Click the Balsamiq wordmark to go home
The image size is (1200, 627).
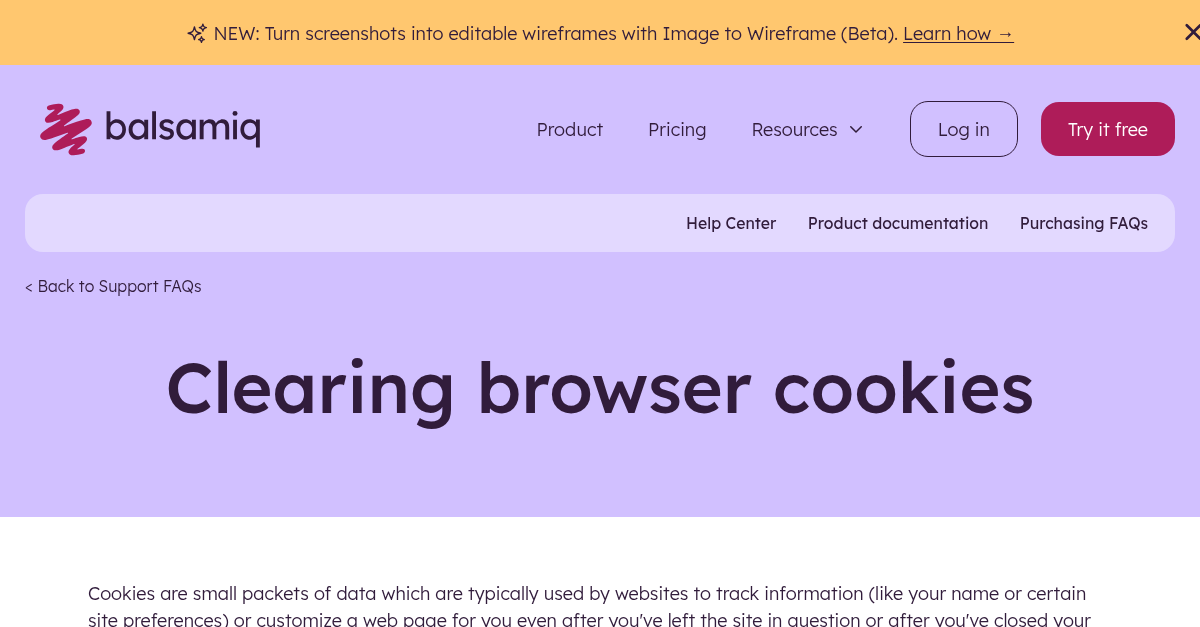182,128
